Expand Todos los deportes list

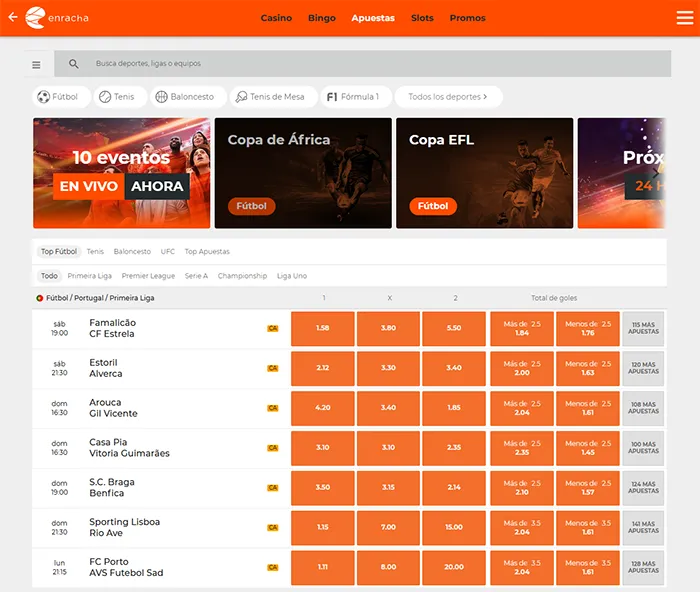[x=449, y=97]
